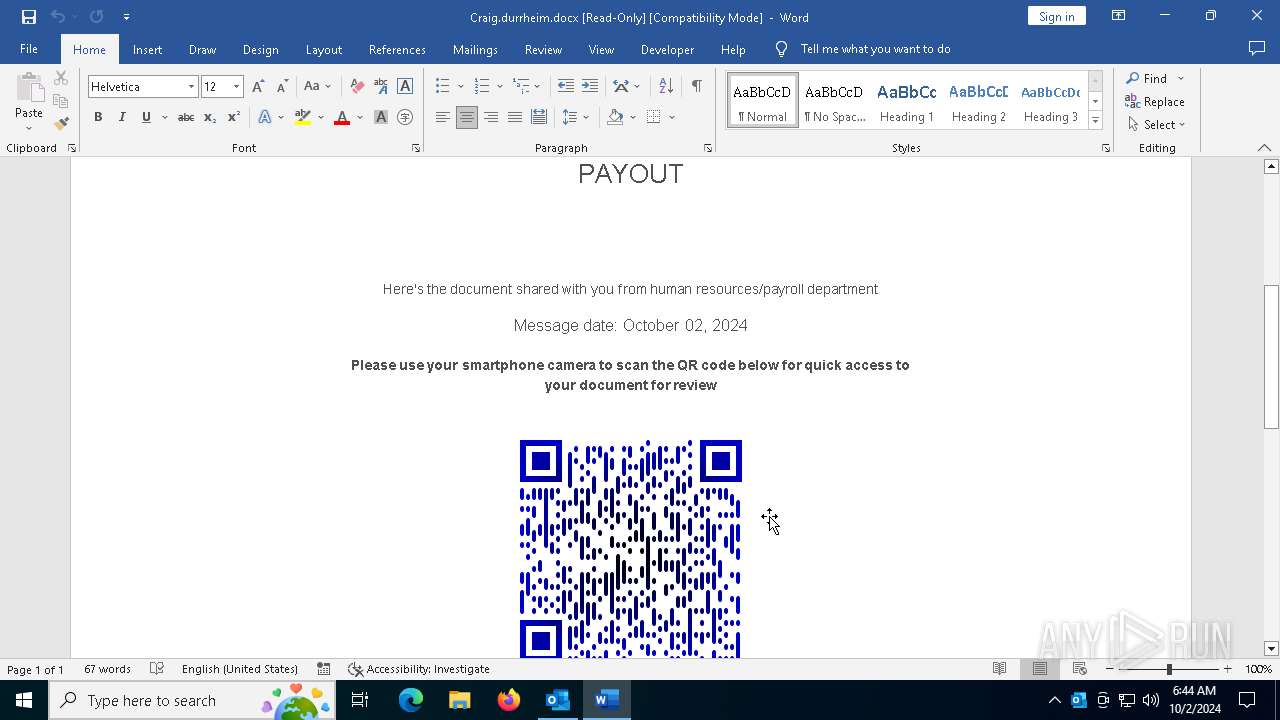Click the Find button

click(1146, 78)
